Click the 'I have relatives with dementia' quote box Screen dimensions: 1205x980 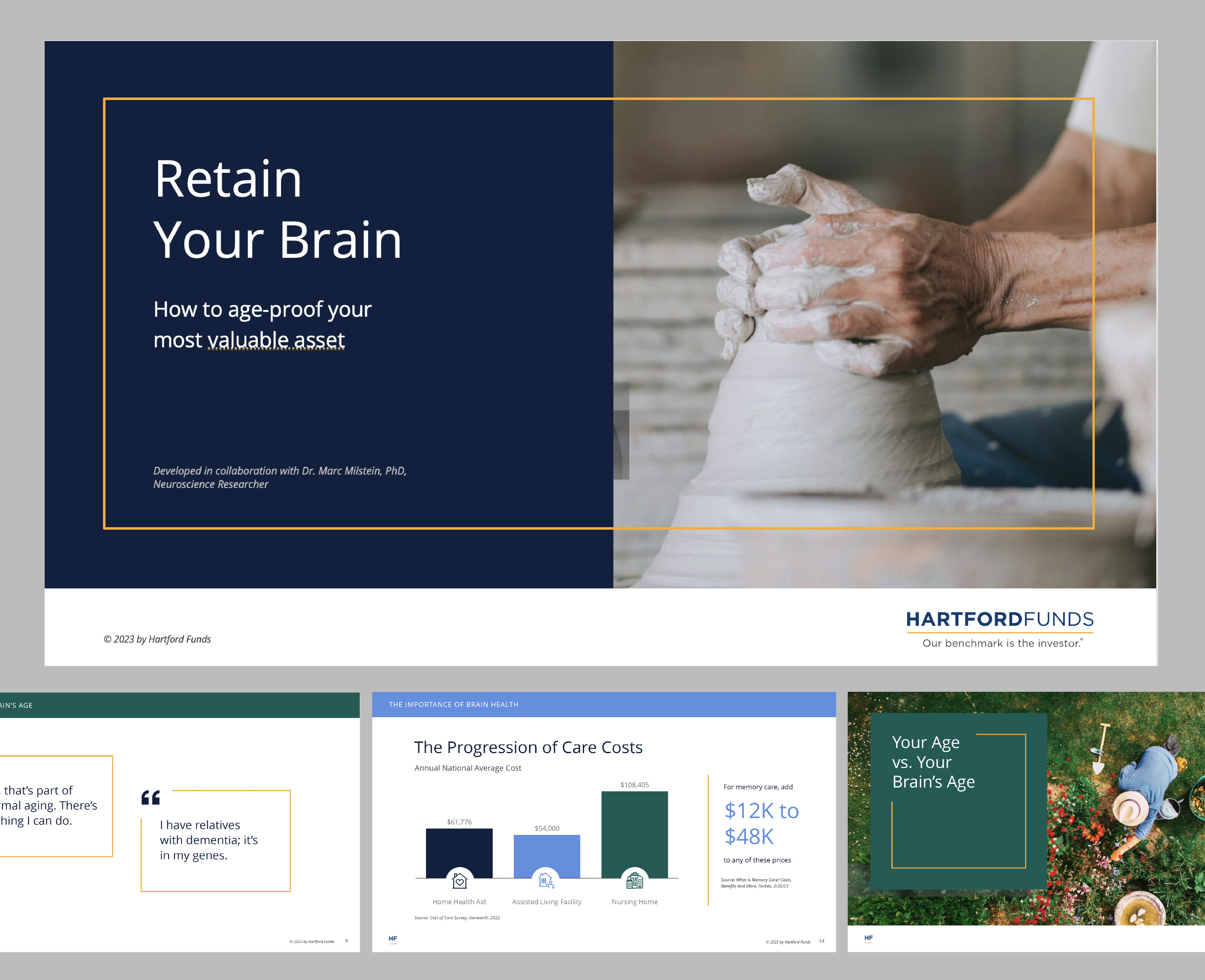coord(215,840)
